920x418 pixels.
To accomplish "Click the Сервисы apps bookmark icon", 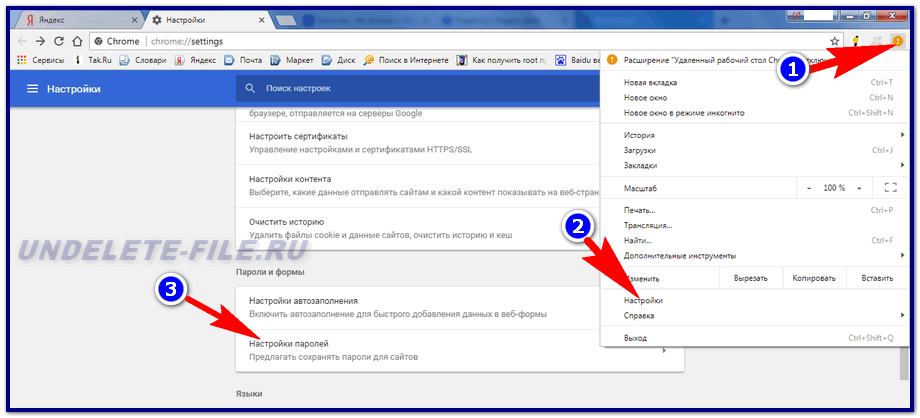I will [x=22, y=60].
